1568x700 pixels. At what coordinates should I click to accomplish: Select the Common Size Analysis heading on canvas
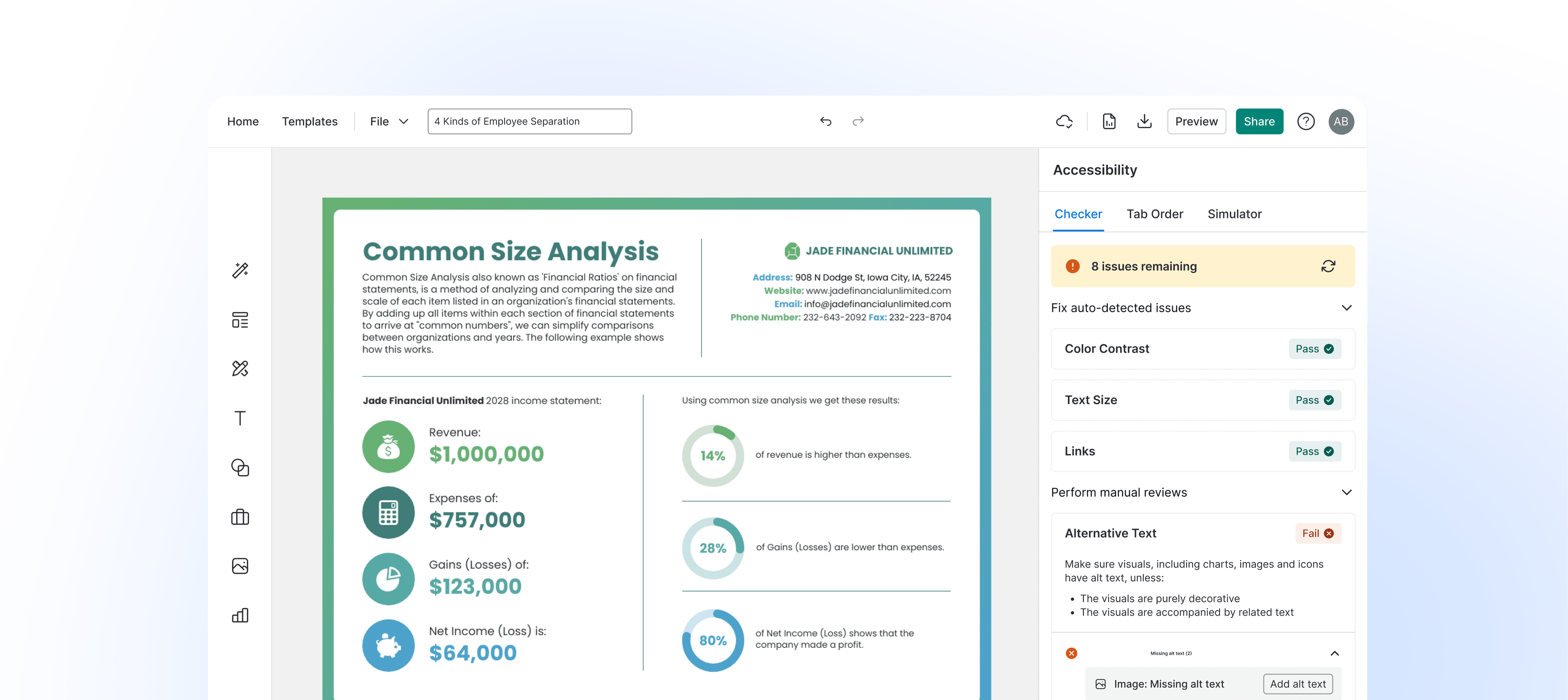coord(511,251)
